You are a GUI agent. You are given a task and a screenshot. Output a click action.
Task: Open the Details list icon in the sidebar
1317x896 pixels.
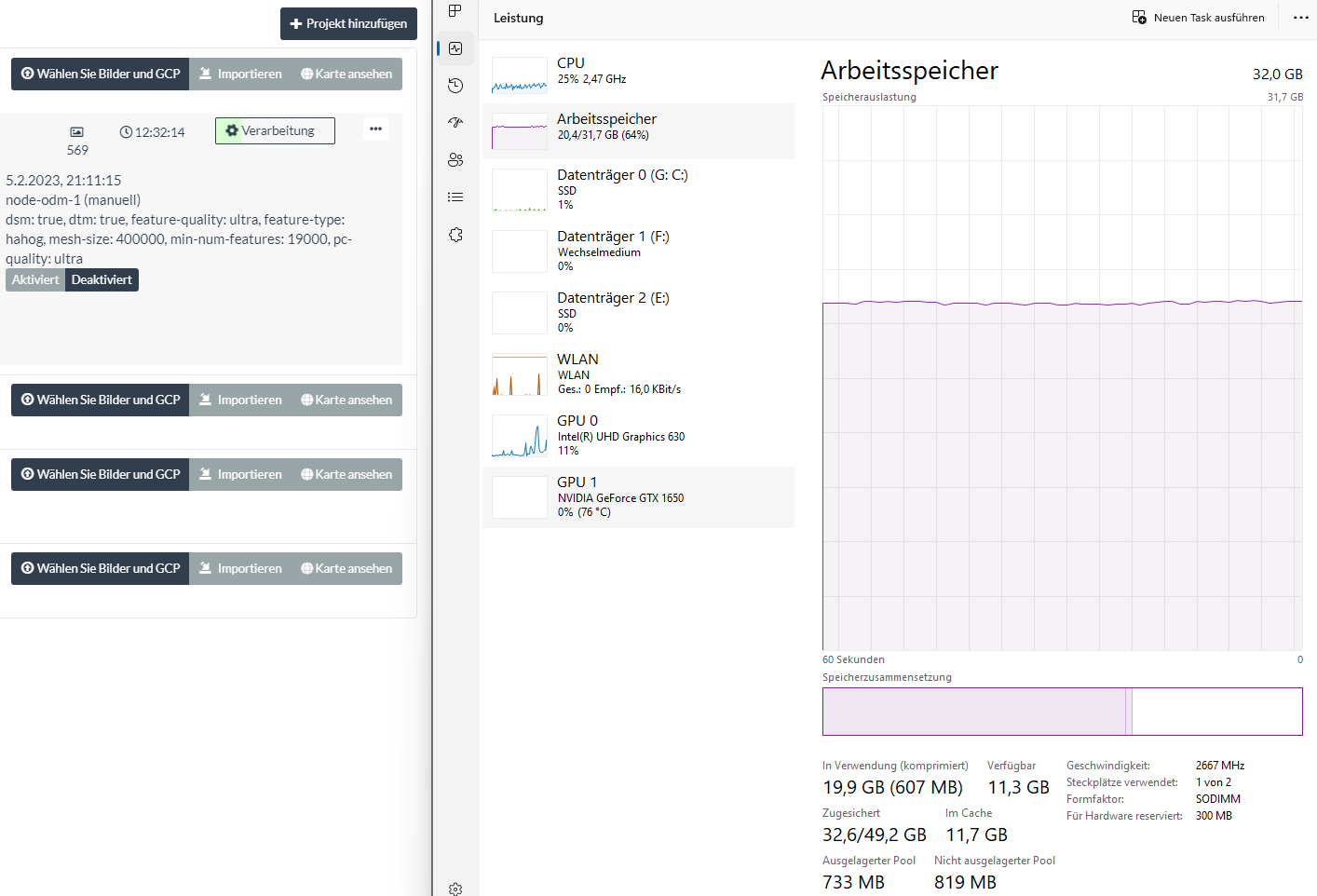coord(455,197)
